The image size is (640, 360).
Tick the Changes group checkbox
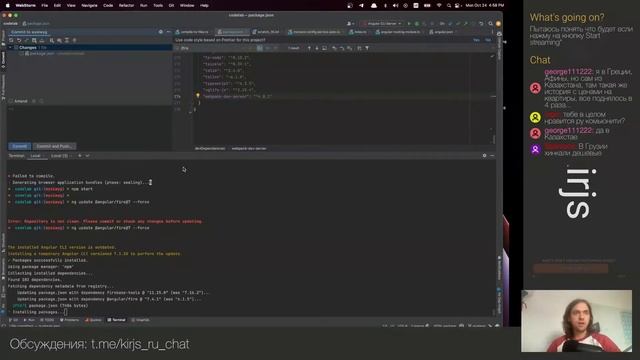point(16,48)
